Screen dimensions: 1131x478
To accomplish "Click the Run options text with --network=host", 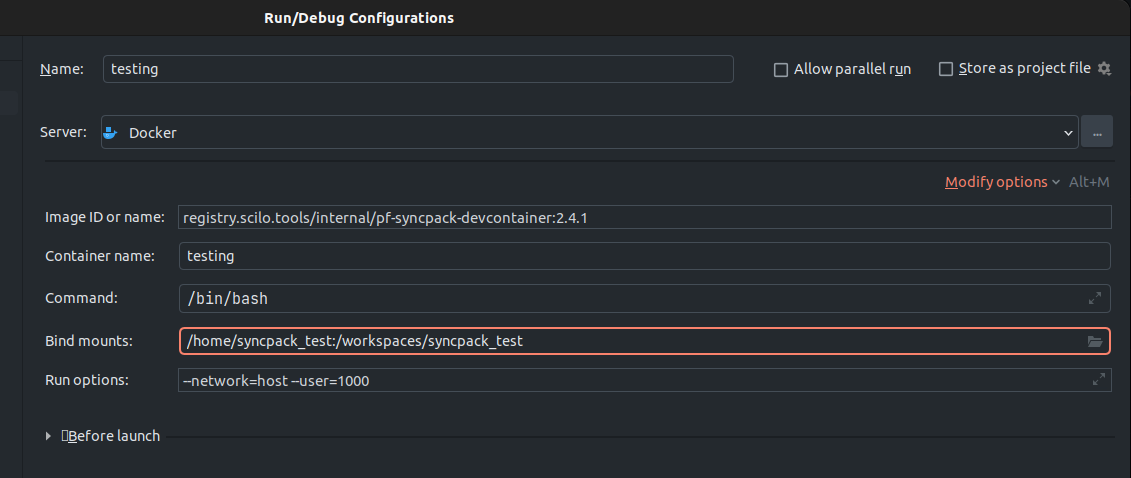I will [x=276, y=381].
